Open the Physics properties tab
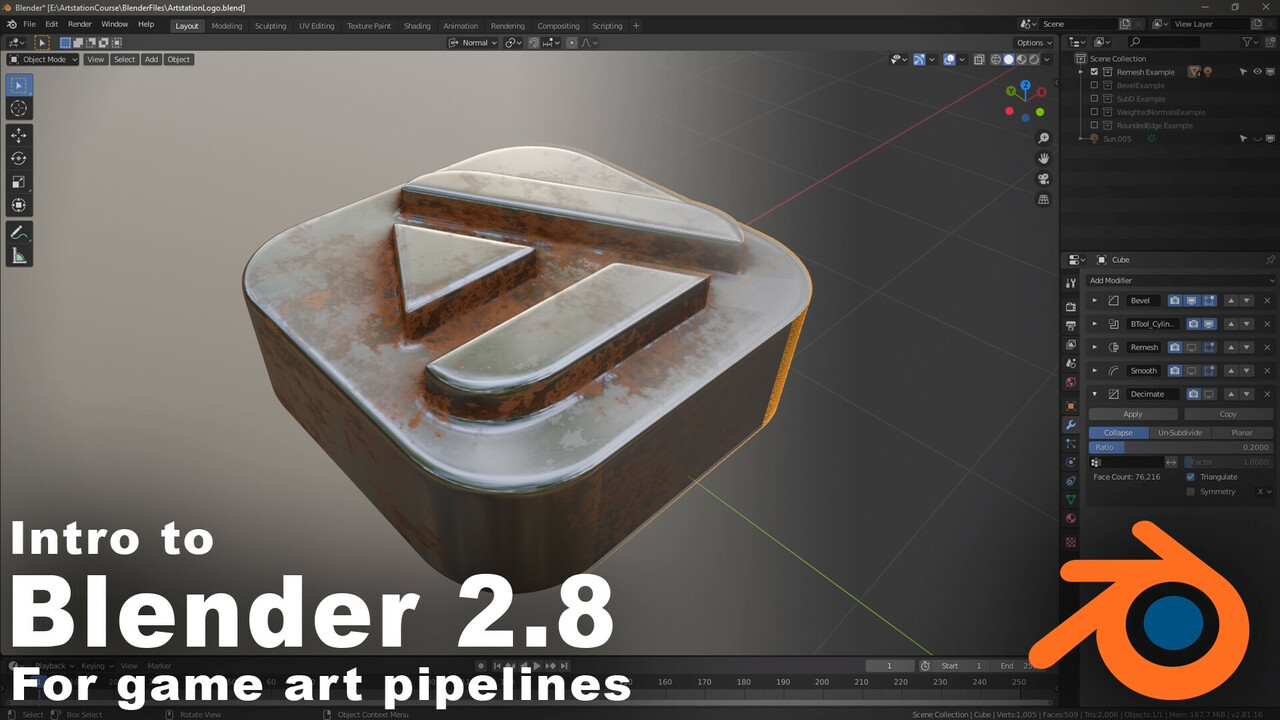The width and height of the screenshot is (1280, 720). (1071, 462)
